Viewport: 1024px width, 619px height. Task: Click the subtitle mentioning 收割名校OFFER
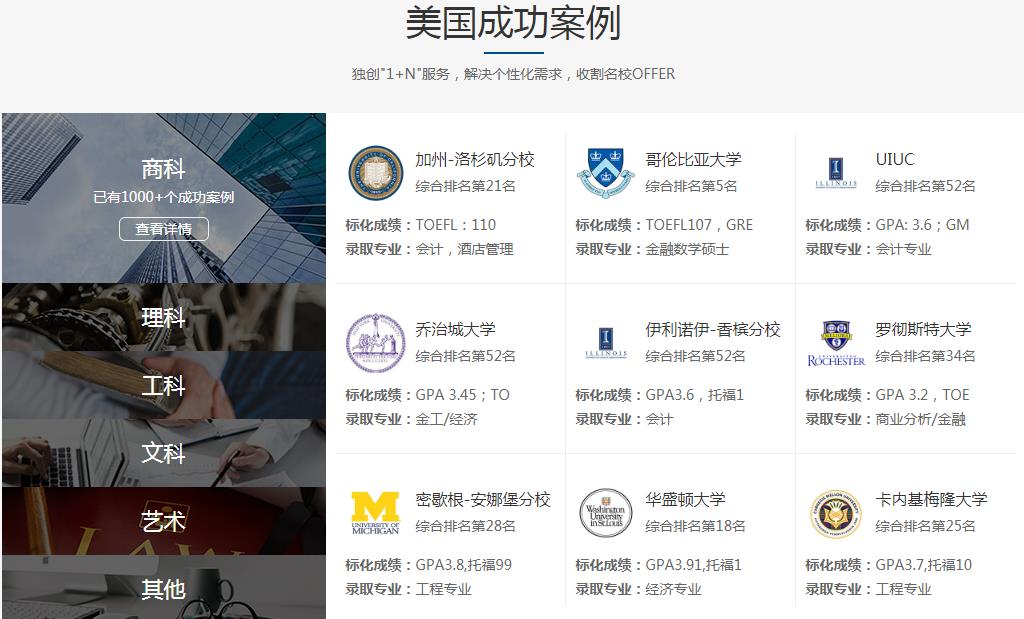(x=513, y=74)
